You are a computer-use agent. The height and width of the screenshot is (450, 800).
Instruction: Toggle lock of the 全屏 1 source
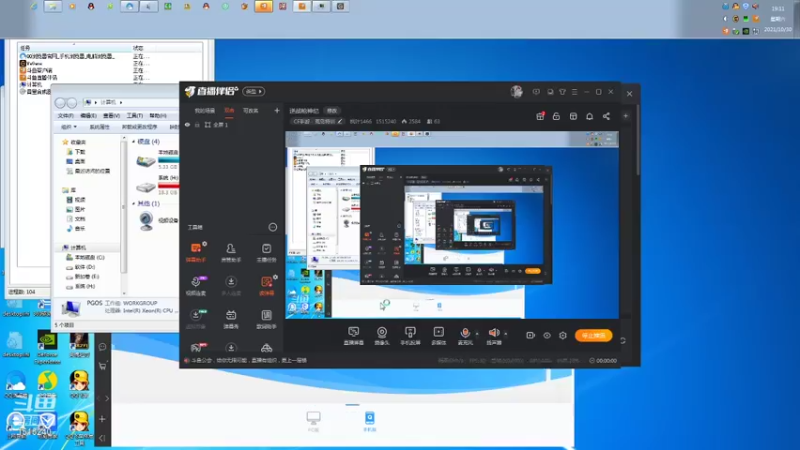(x=197, y=124)
